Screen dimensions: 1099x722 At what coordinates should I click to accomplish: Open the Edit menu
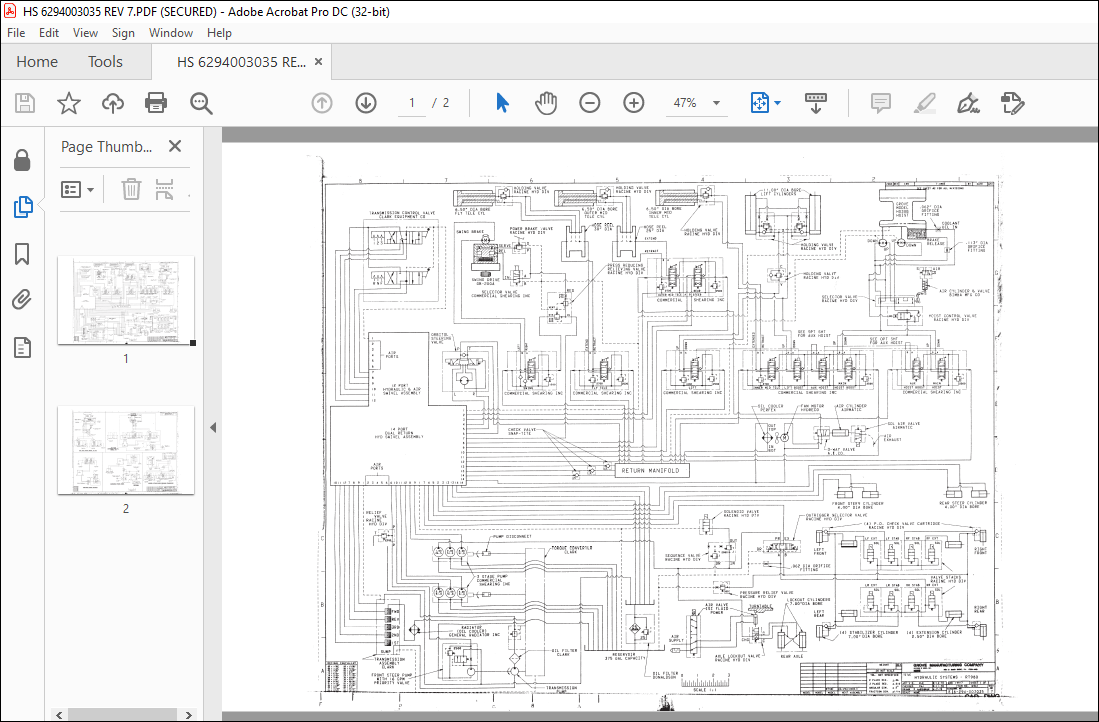point(49,33)
